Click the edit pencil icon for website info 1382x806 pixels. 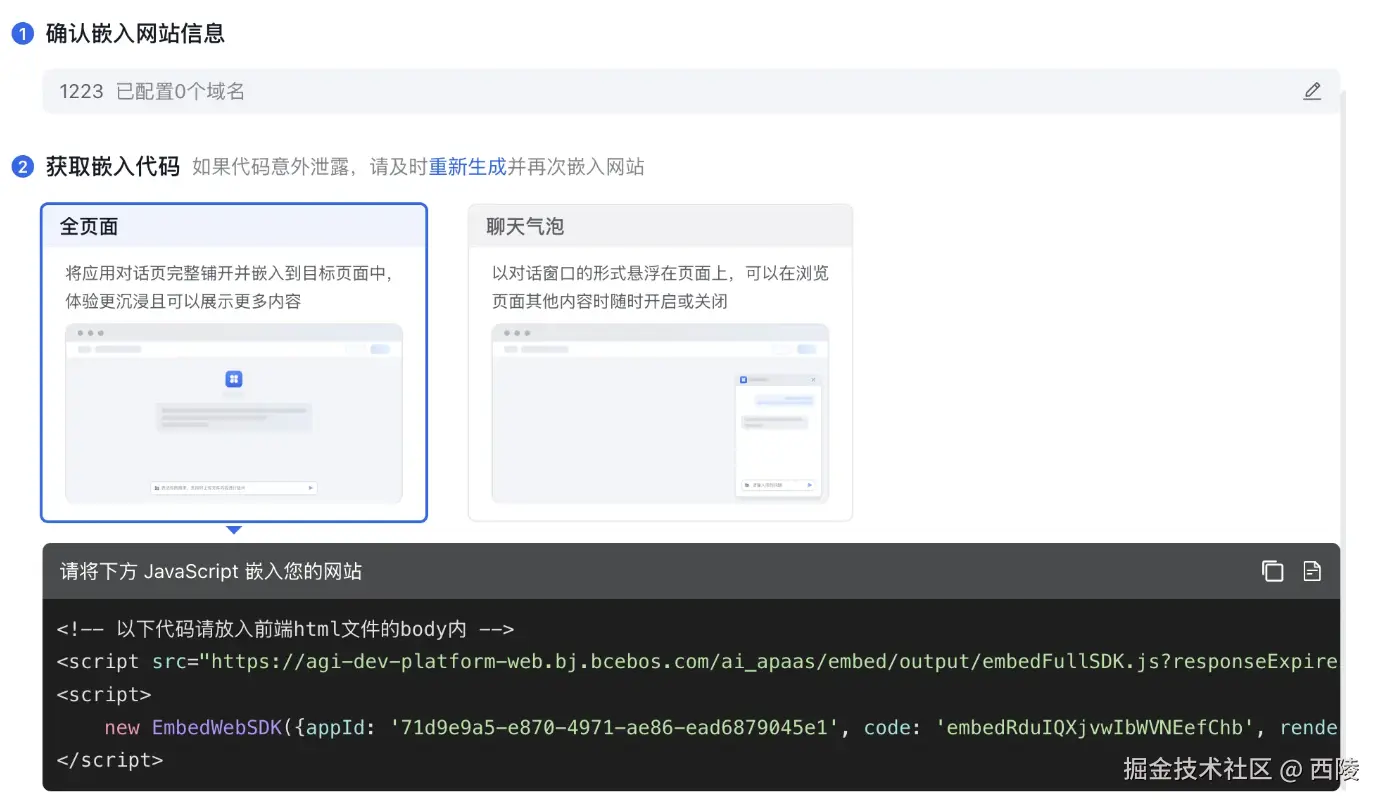coord(1312,91)
